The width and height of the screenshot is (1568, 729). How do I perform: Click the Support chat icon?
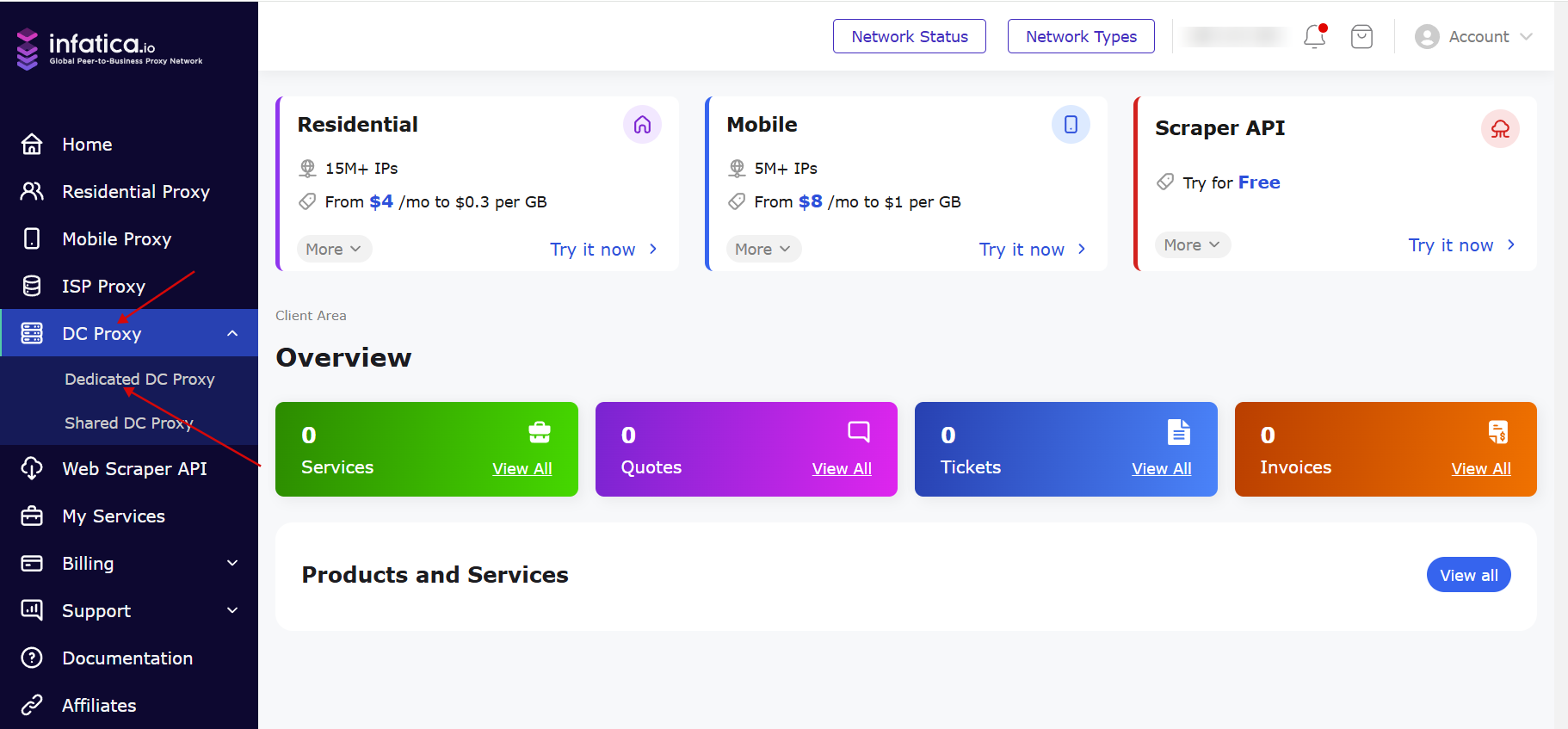click(x=32, y=610)
